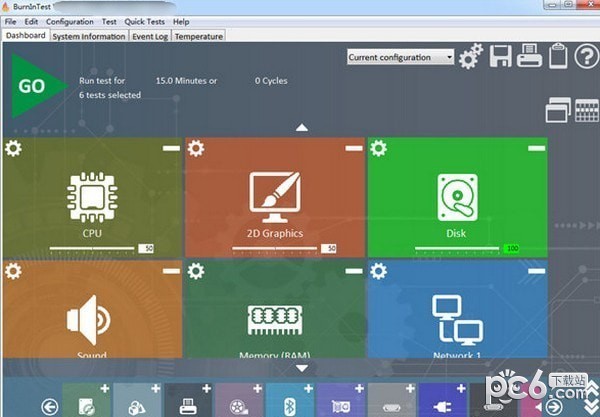Click the Disk hard drive tile icon
600x417 pixels.
tap(457, 197)
